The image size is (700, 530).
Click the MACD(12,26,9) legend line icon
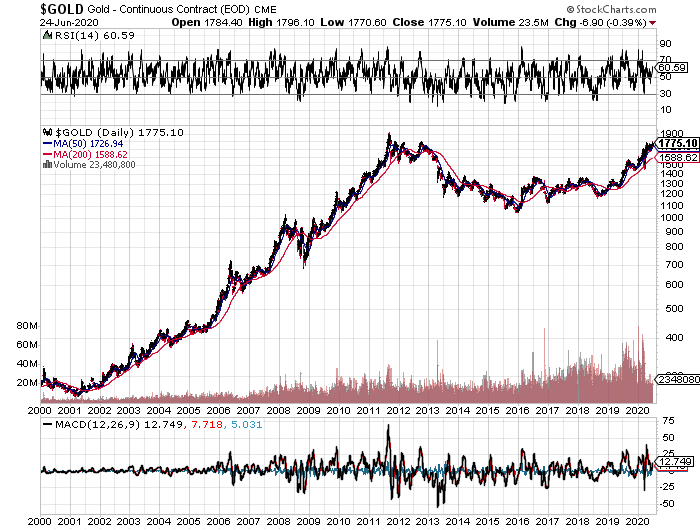46,425
